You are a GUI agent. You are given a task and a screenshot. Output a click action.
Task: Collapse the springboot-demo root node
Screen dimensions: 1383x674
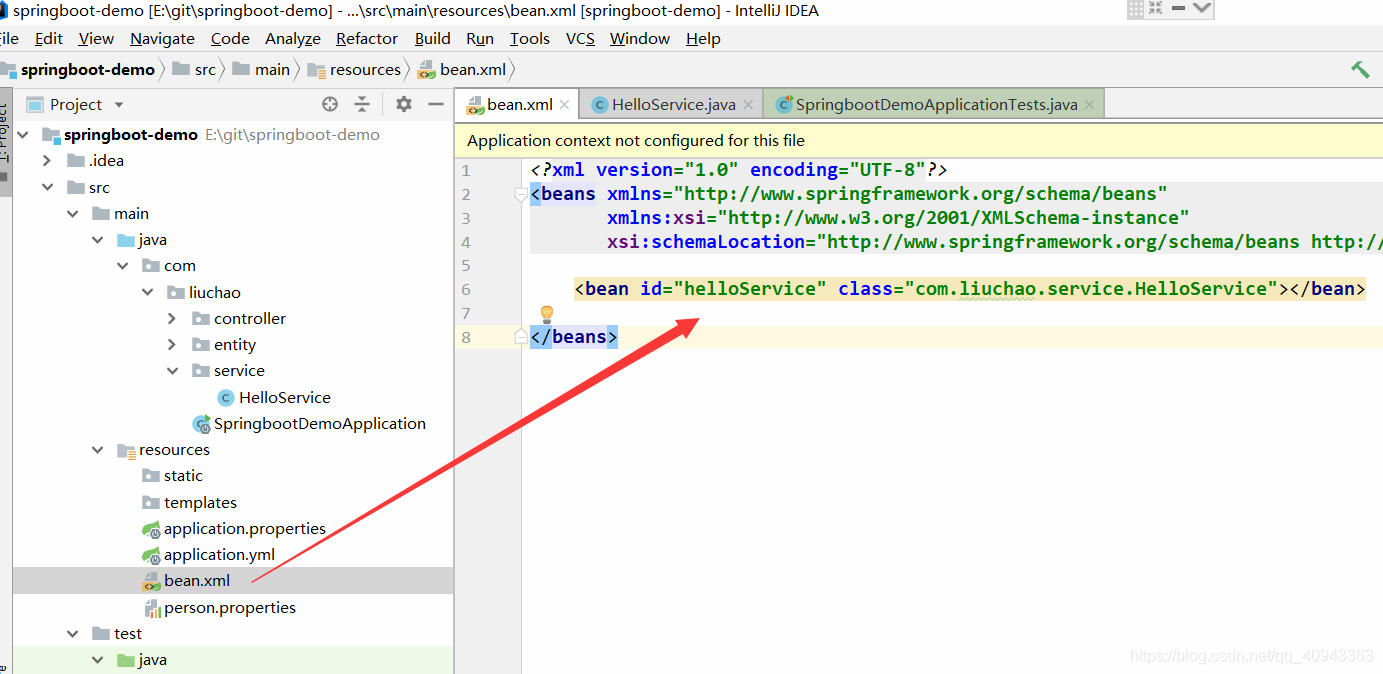(22, 134)
